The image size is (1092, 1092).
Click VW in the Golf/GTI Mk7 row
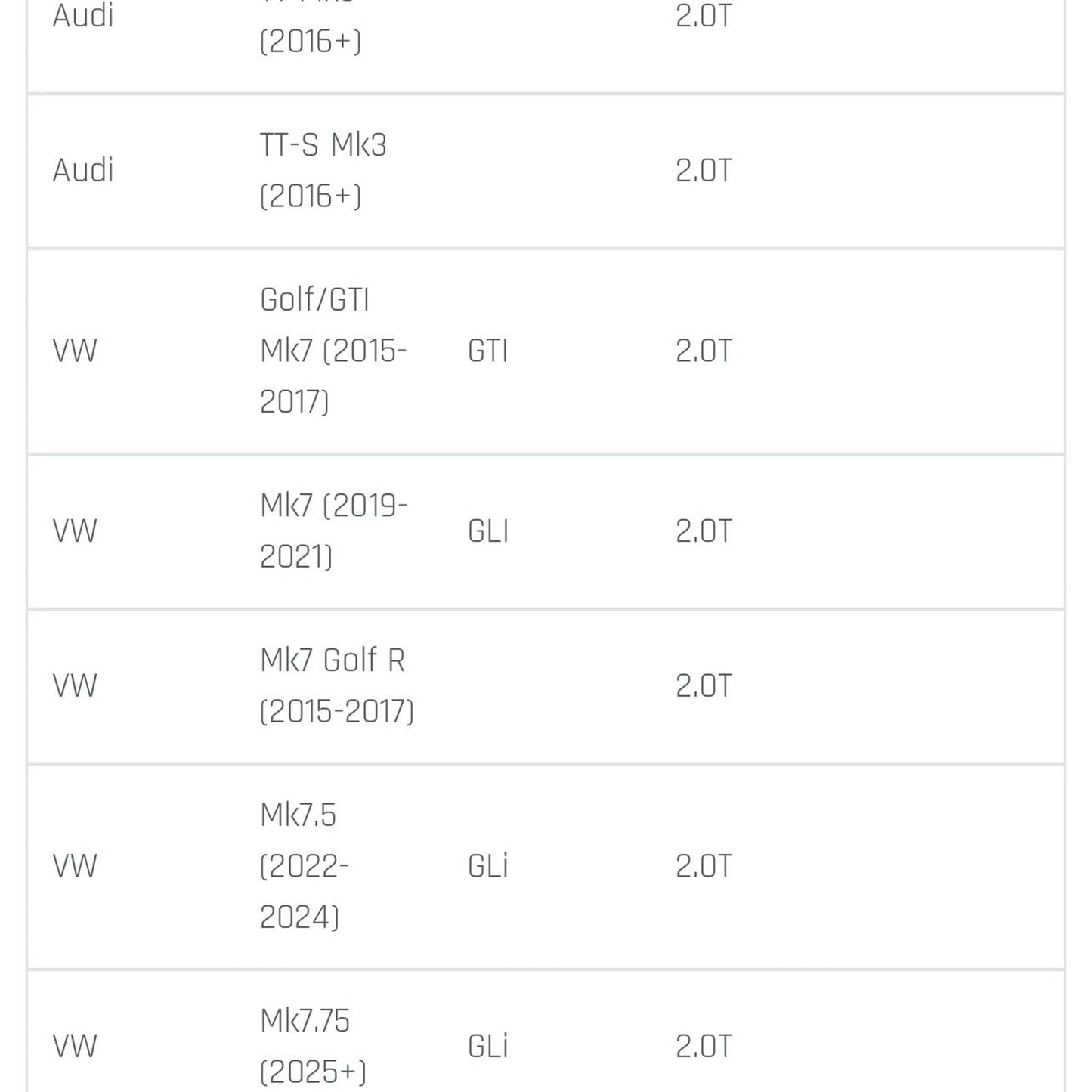click(x=75, y=351)
